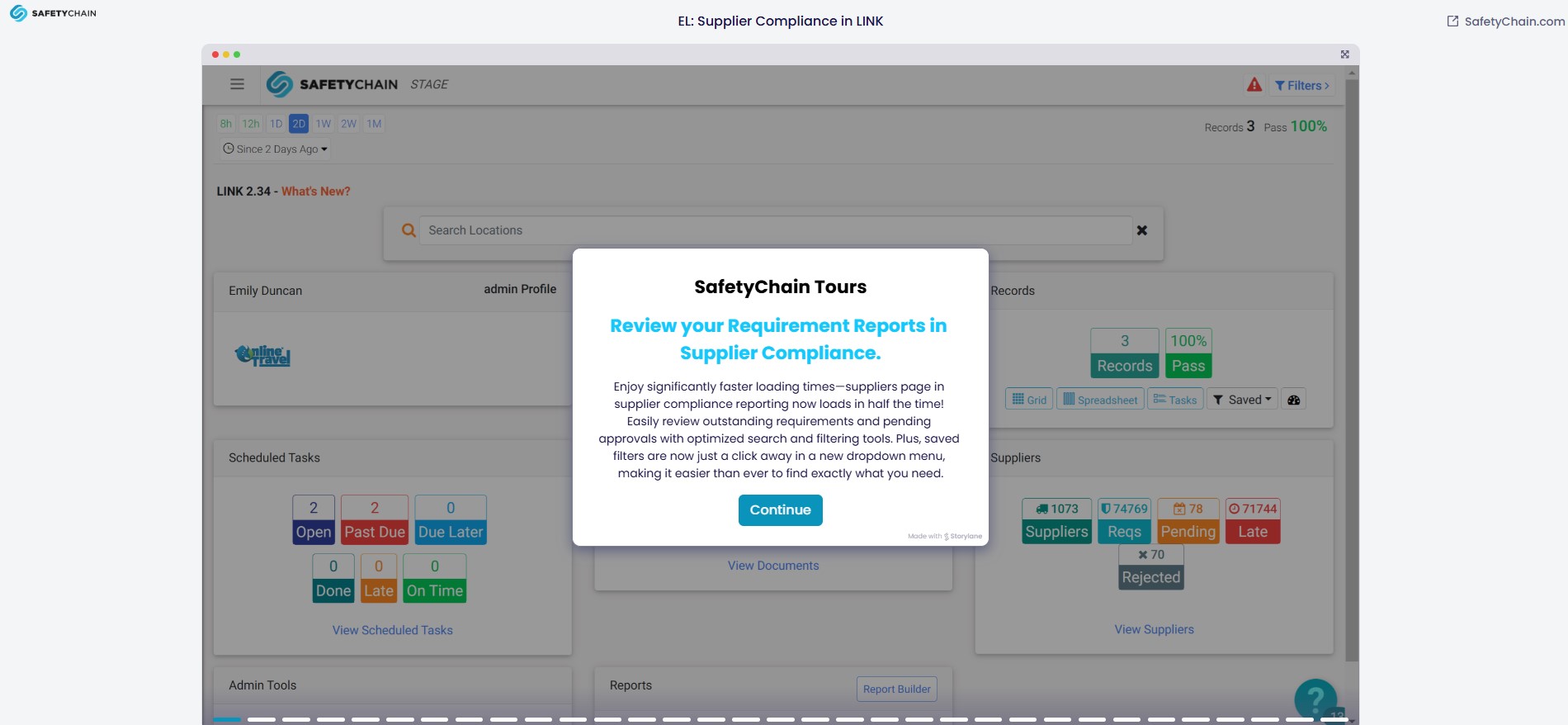
Task: Click the Emily Duncan name
Action: click(x=266, y=291)
